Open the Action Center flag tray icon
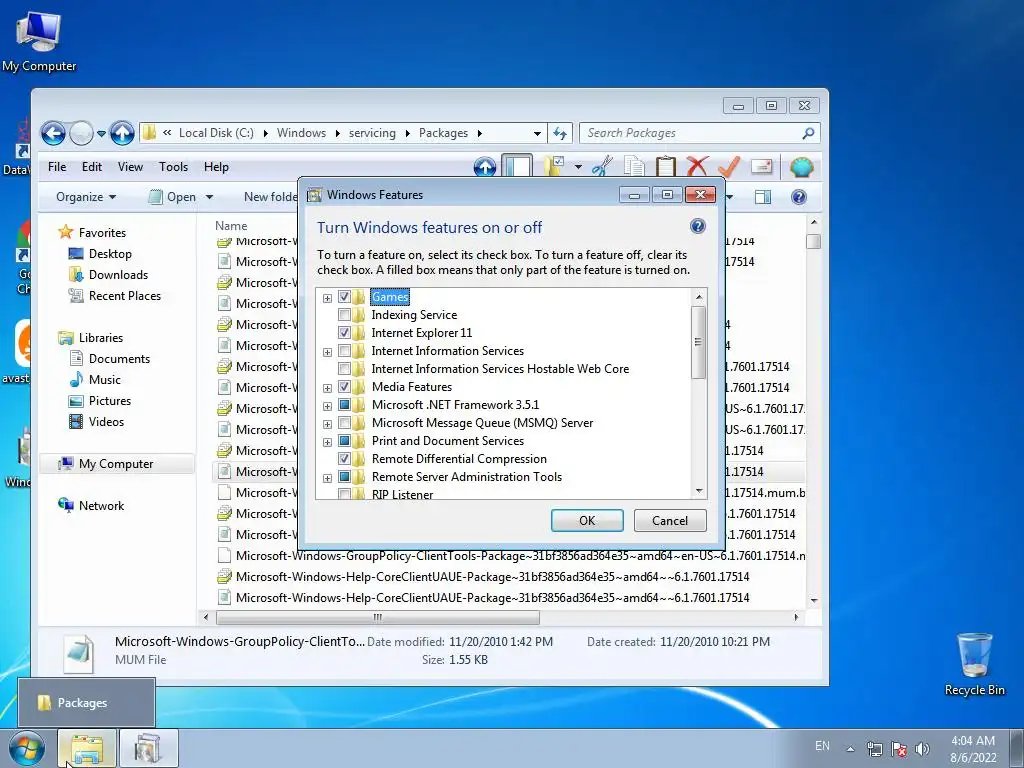 point(899,748)
